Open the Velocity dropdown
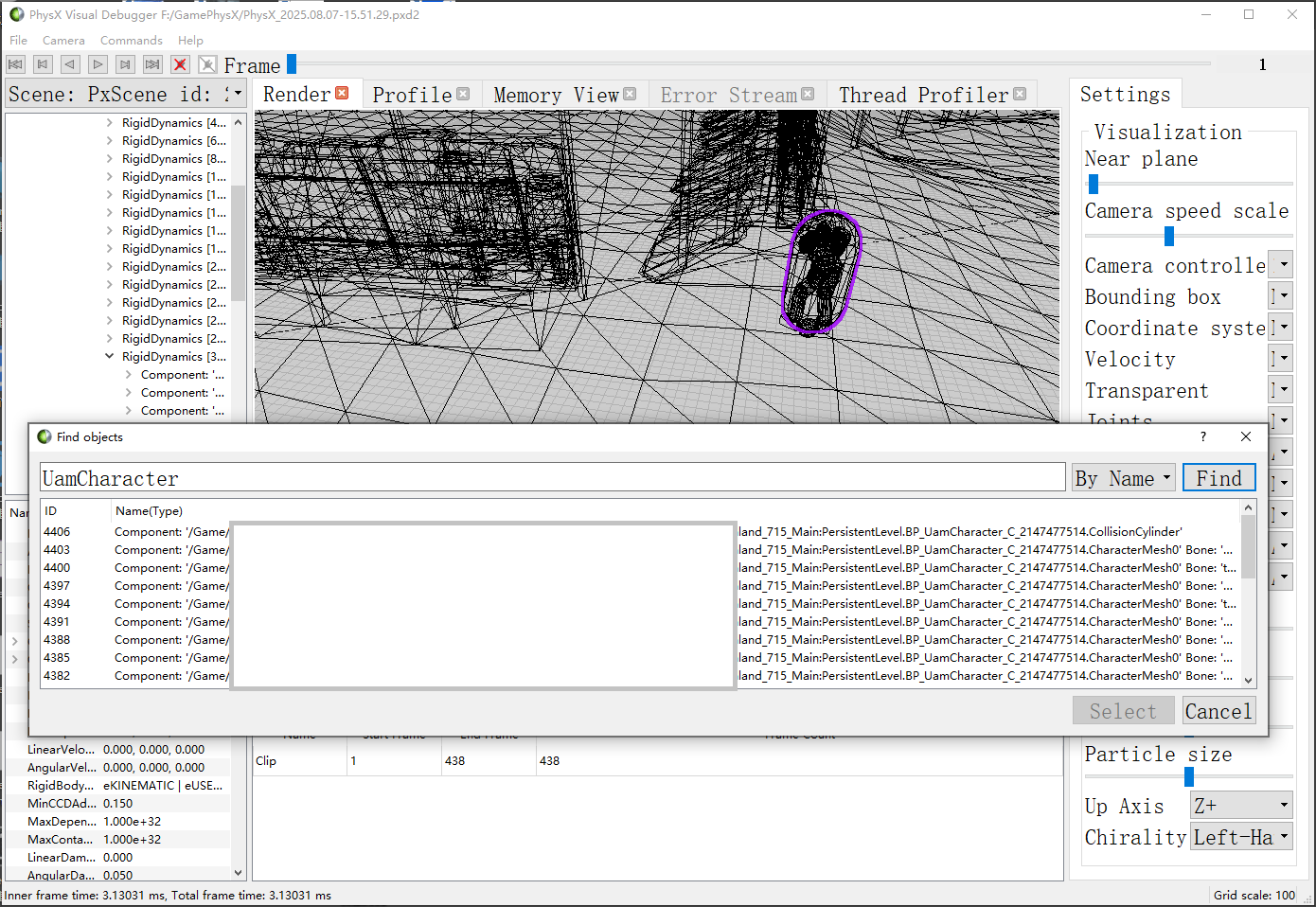 (x=1281, y=359)
